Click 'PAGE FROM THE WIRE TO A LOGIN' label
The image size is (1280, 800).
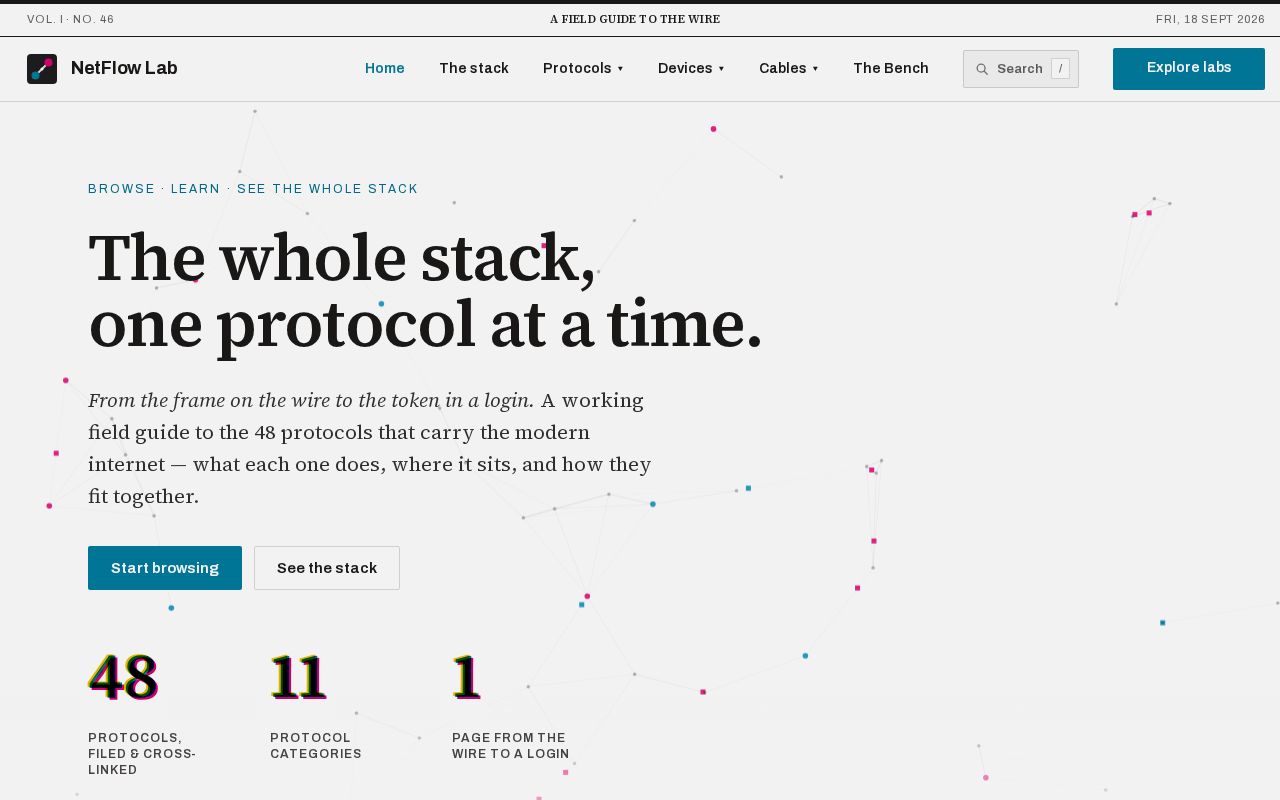tap(511, 746)
